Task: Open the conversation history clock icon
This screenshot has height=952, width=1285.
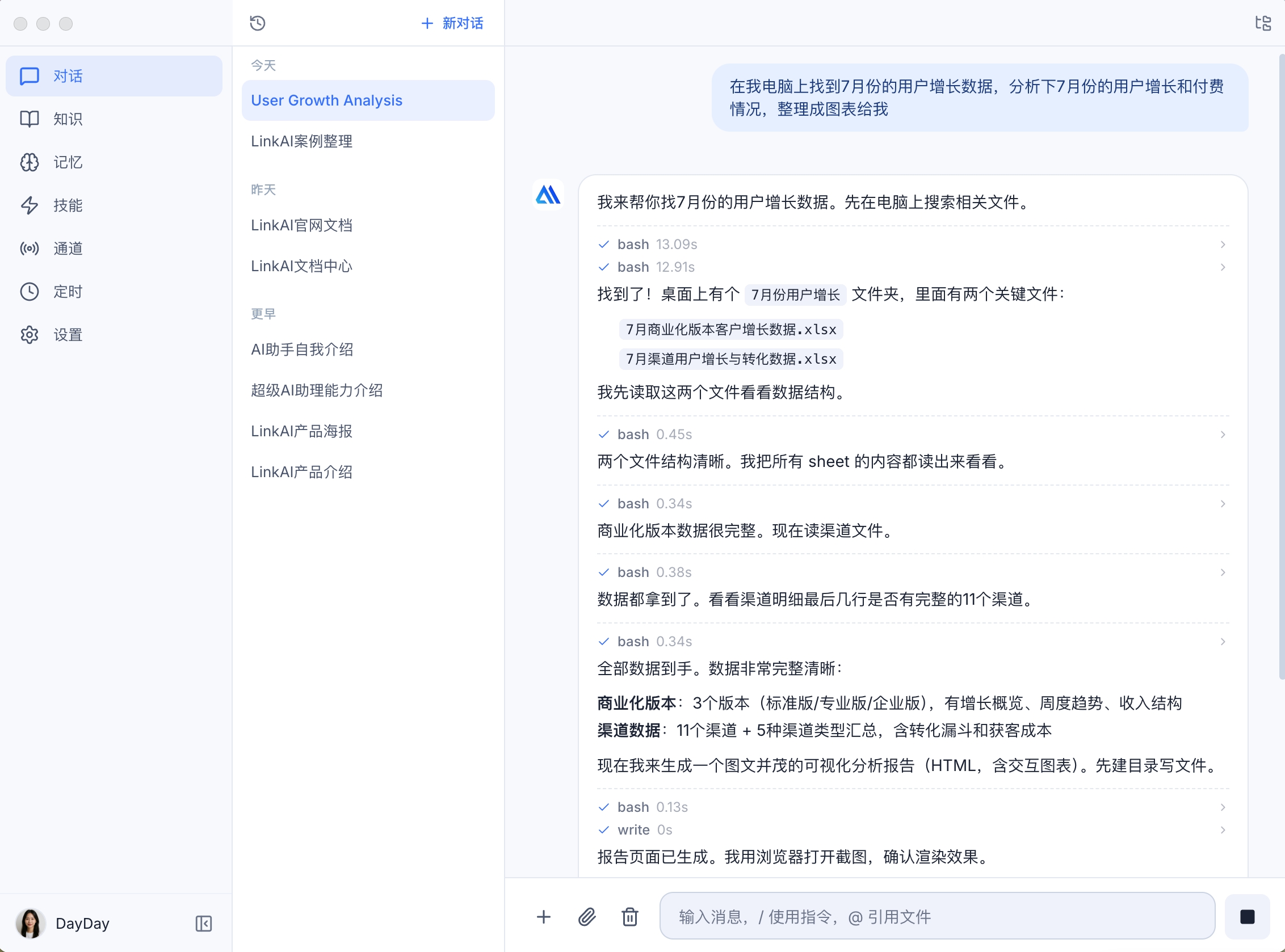Action: (257, 23)
